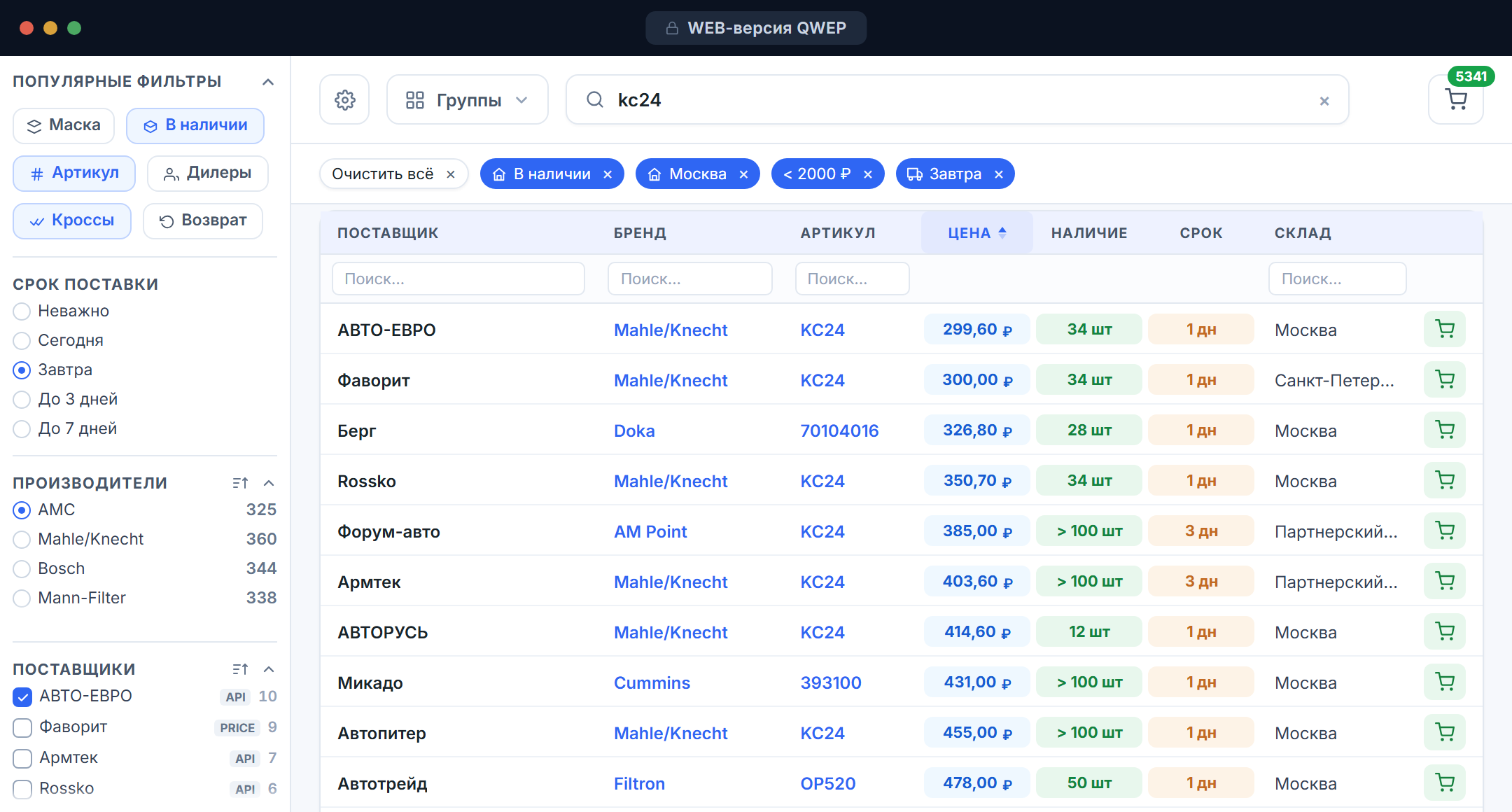Sort table by Цена column
Screen dimensions: 1512x812
click(976, 232)
